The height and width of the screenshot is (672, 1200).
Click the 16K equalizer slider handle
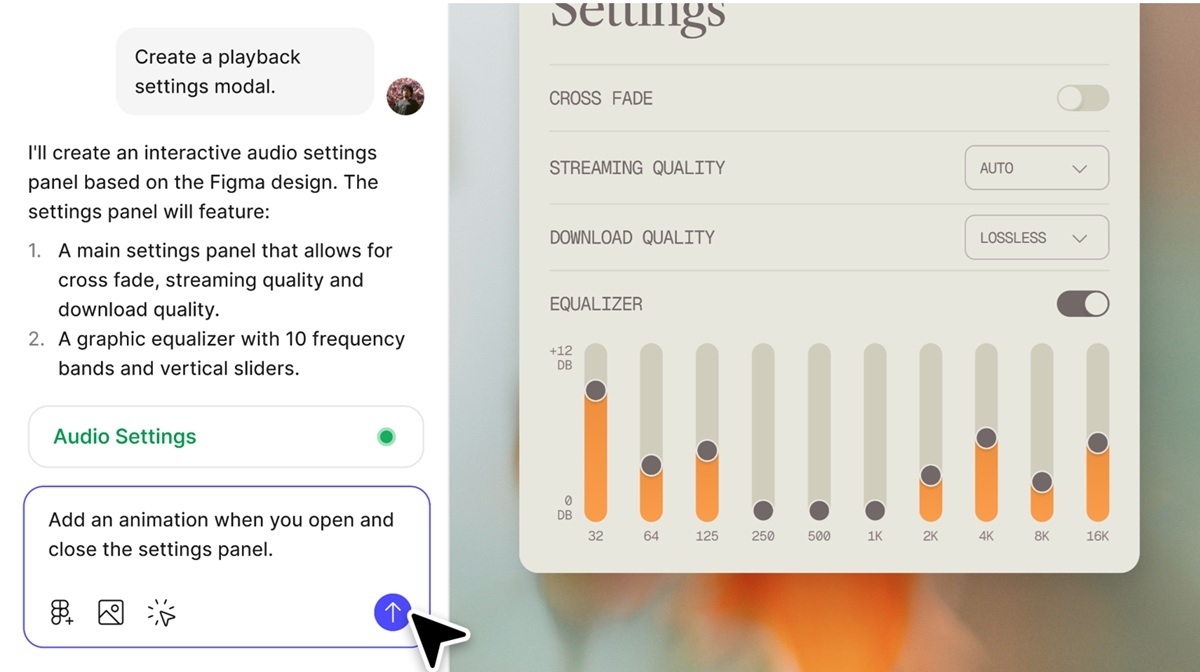point(1097,442)
